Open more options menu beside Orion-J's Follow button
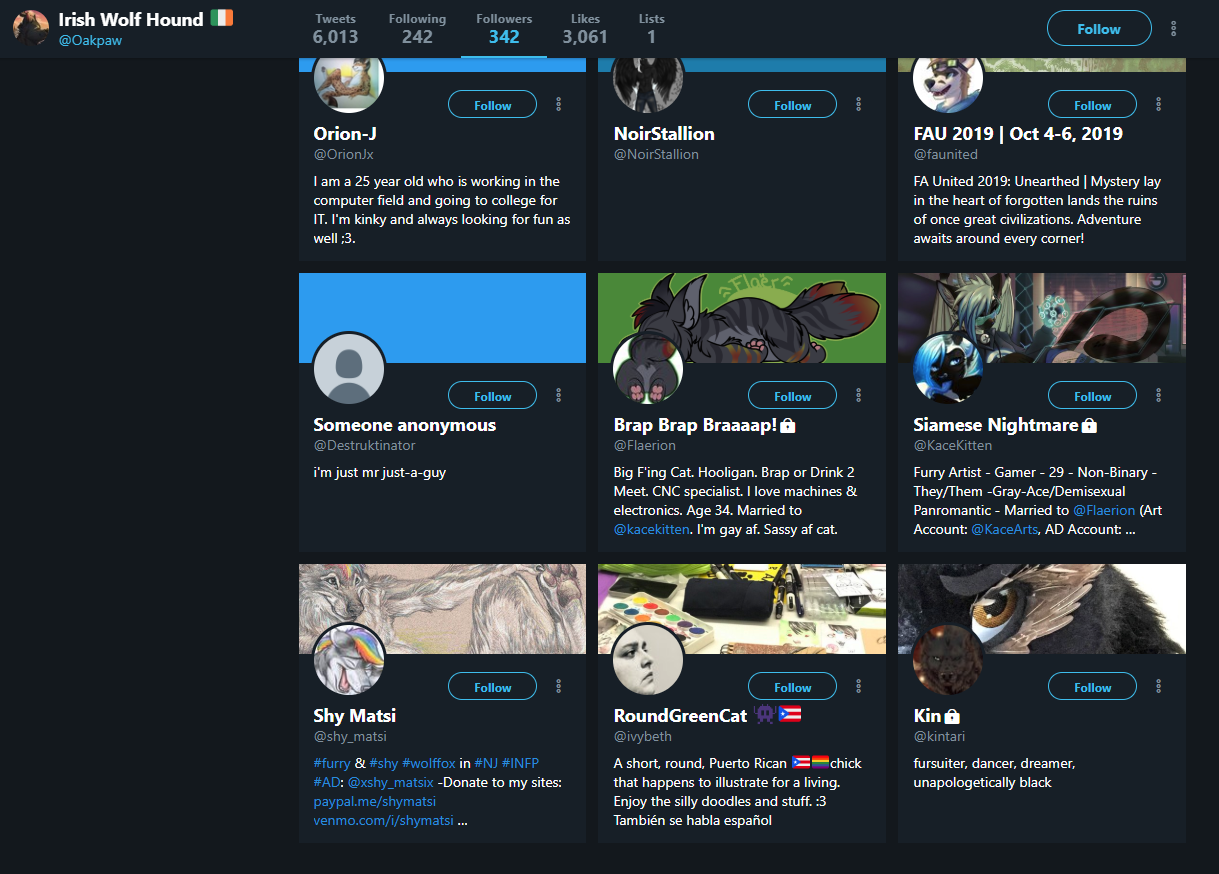Screen dimensions: 1219x874 pyautogui.click(x=558, y=104)
